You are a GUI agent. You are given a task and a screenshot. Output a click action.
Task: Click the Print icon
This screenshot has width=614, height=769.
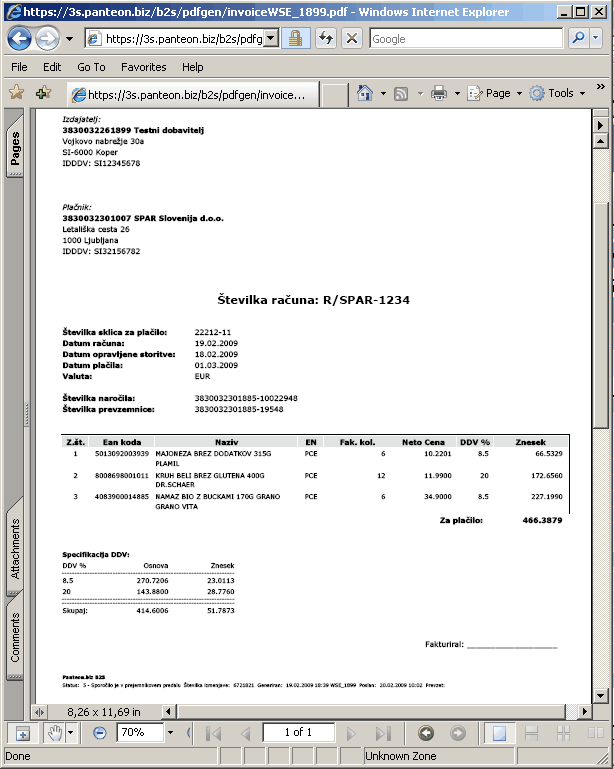(x=439, y=93)
